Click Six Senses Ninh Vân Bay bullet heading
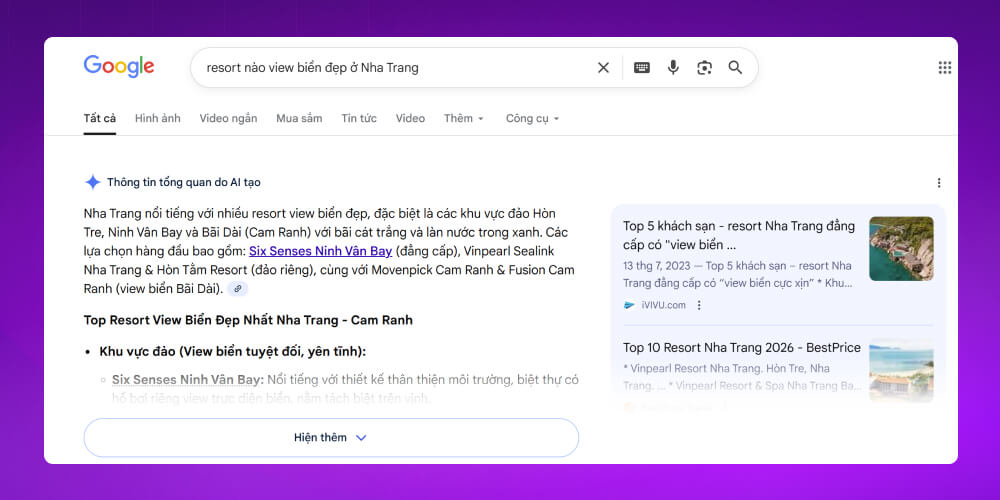Image resolution: width=1000 pixels, height=500 pixels. tap(188, 380)
